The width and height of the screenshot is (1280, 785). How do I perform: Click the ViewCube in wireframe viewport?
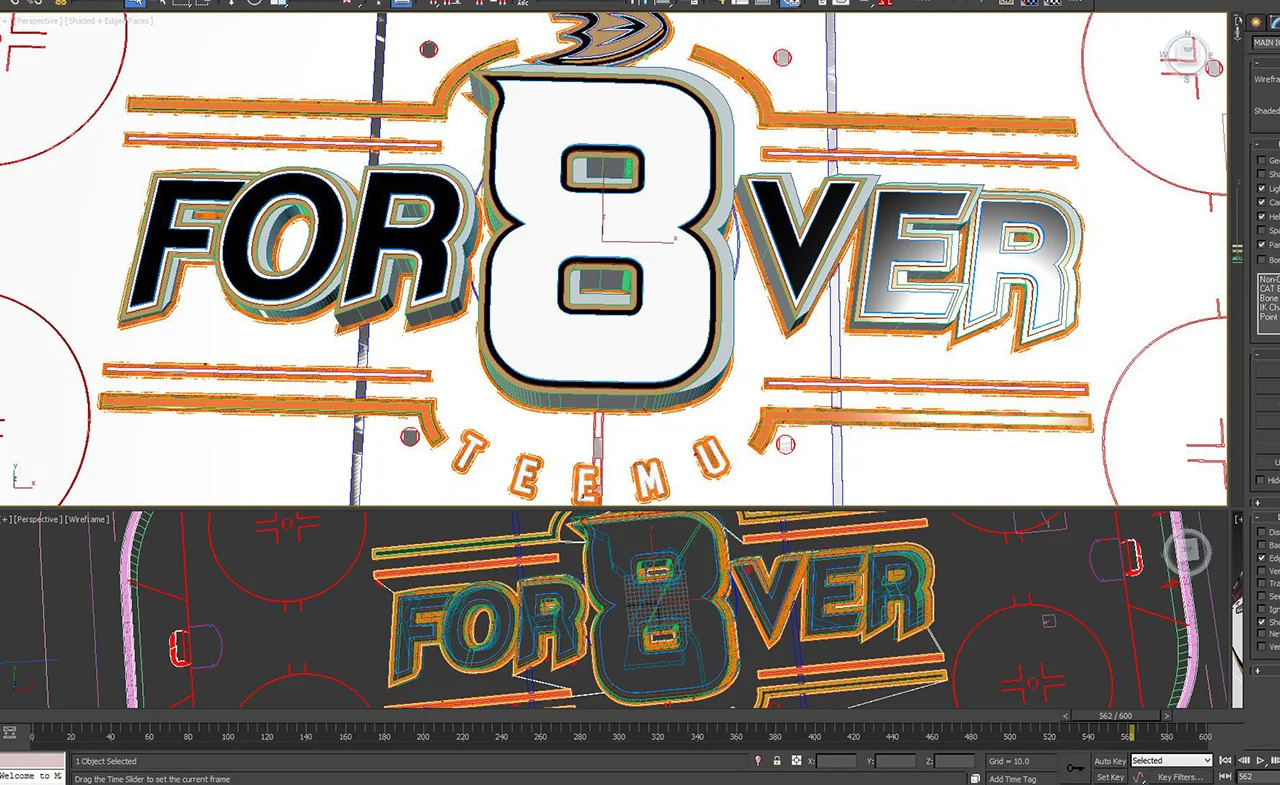tap(1187, 551)
